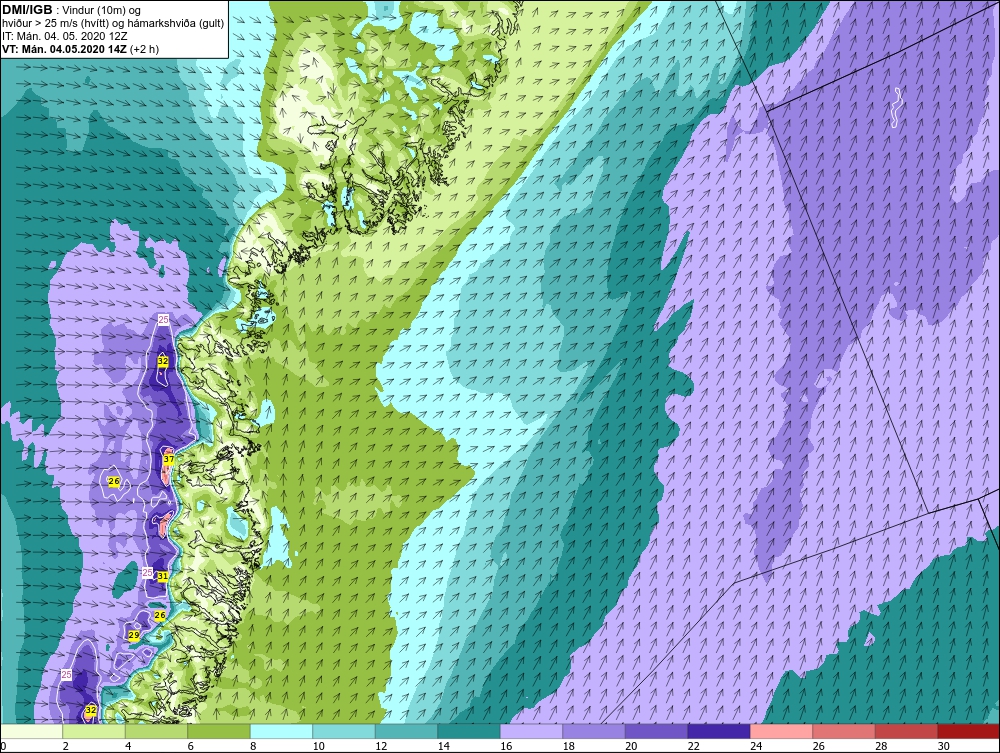The height and width of the screenshot is (753, 1000).
Task: Click the legend scale value 20
Action: [x=631, y=746]
